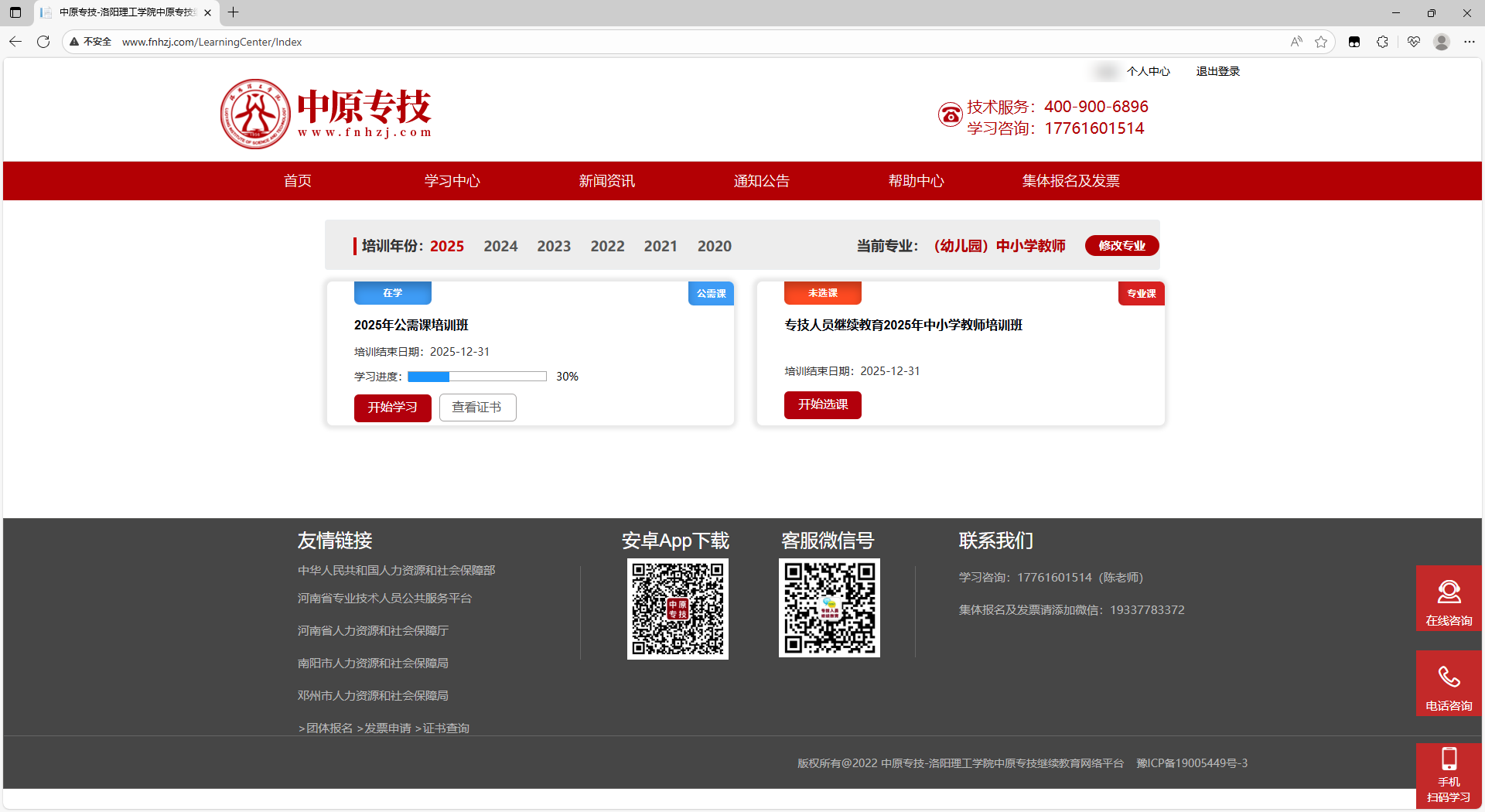Click the 当前专业 (幼儿园) 中小学教师 text
This screenshot has height=812, width=1485.
click(x=961, y=246)
